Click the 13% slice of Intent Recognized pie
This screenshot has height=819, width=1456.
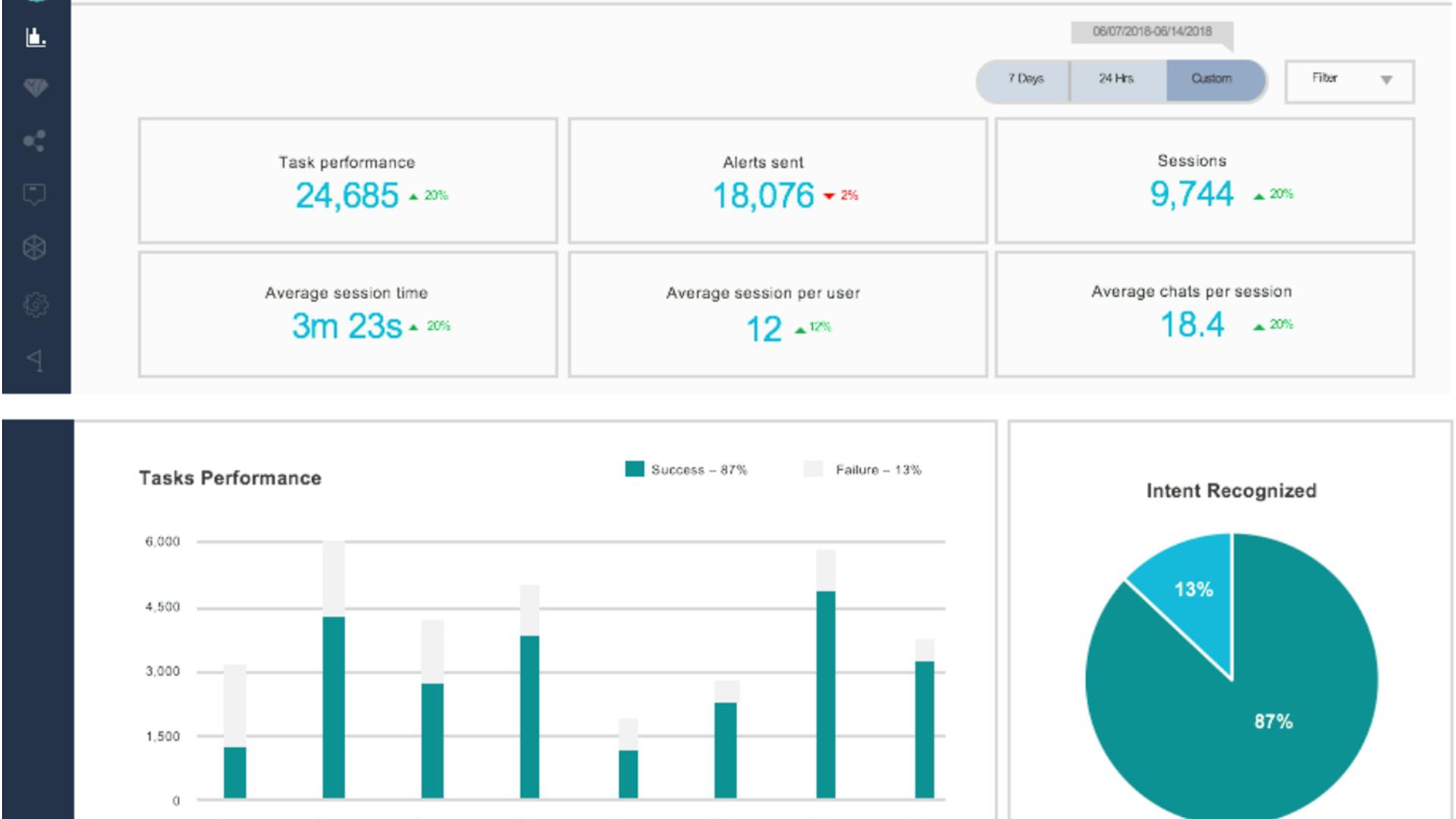click(x=1198, y=599)
